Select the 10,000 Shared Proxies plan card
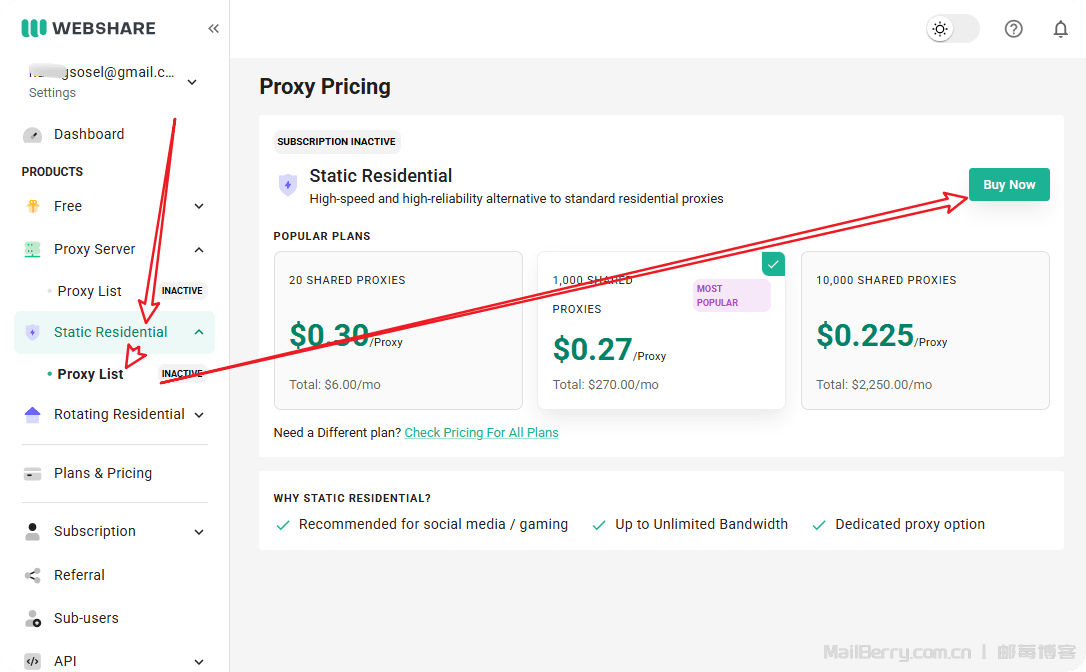Screen dimensions: 1086x672 click(x=925, y=330)
